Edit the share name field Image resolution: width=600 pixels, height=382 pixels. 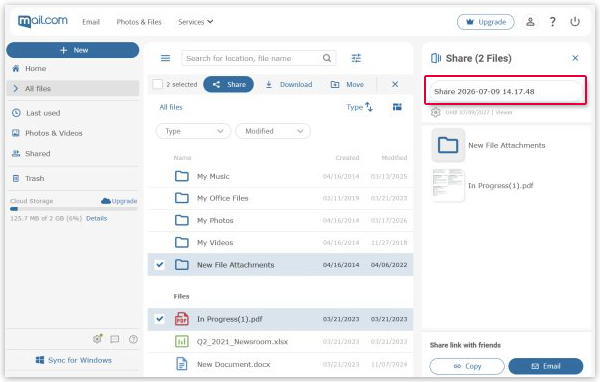coord(505,91)
